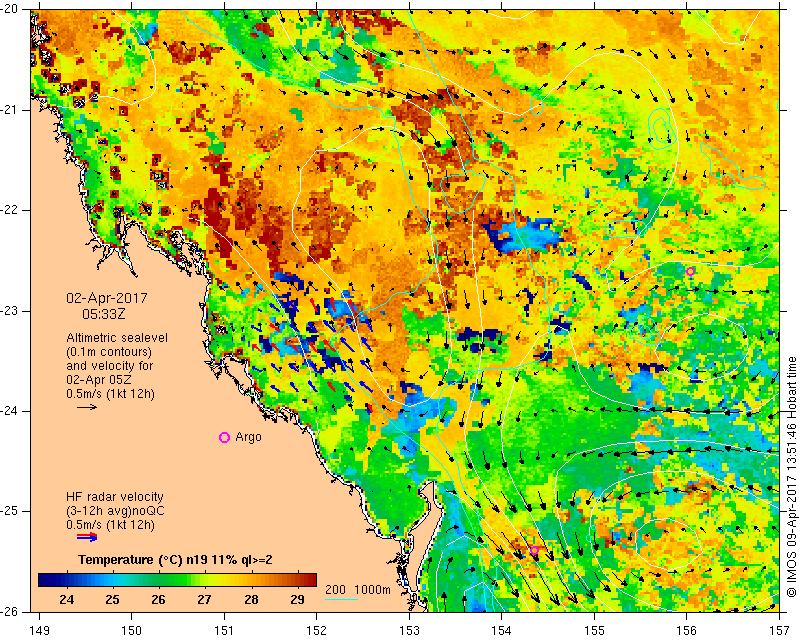
Task: Click the Argo float marker near 154.4E 25.4S
Action: [534, 550]
